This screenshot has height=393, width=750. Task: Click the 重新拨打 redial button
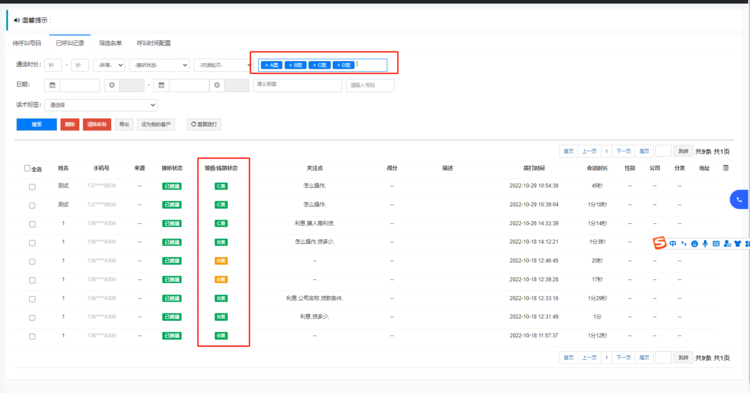point(204,124)
